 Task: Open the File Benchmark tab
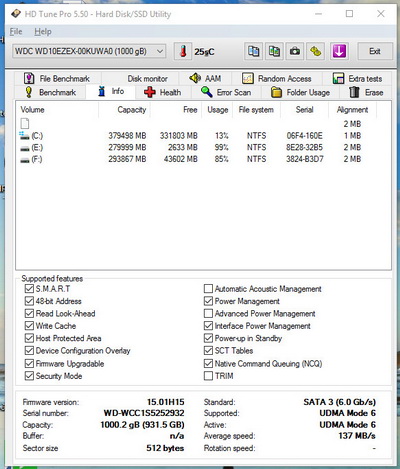tap(57, 79)
